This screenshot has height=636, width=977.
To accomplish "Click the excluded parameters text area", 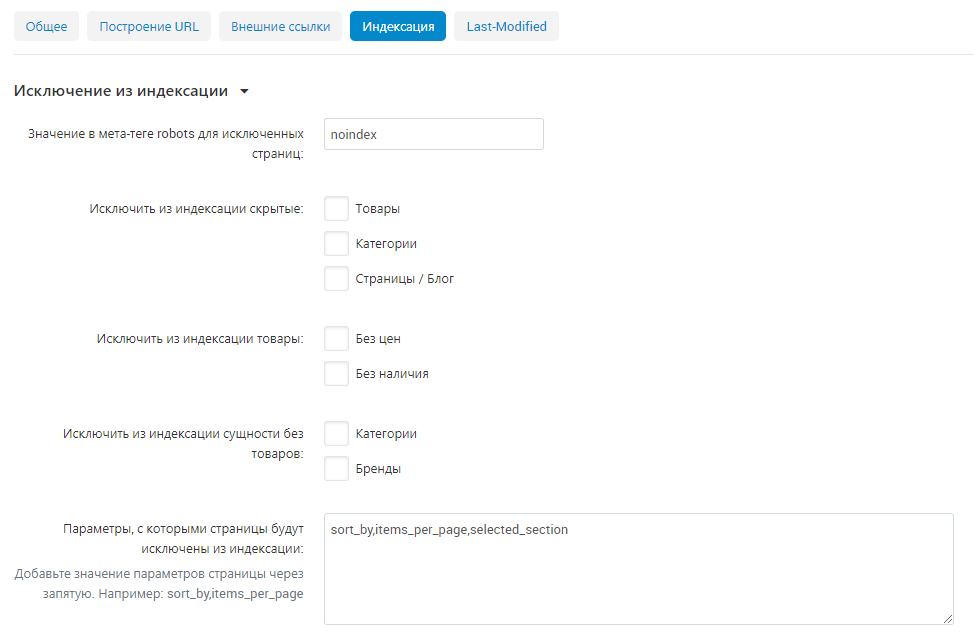I will [x=639, y=569].
